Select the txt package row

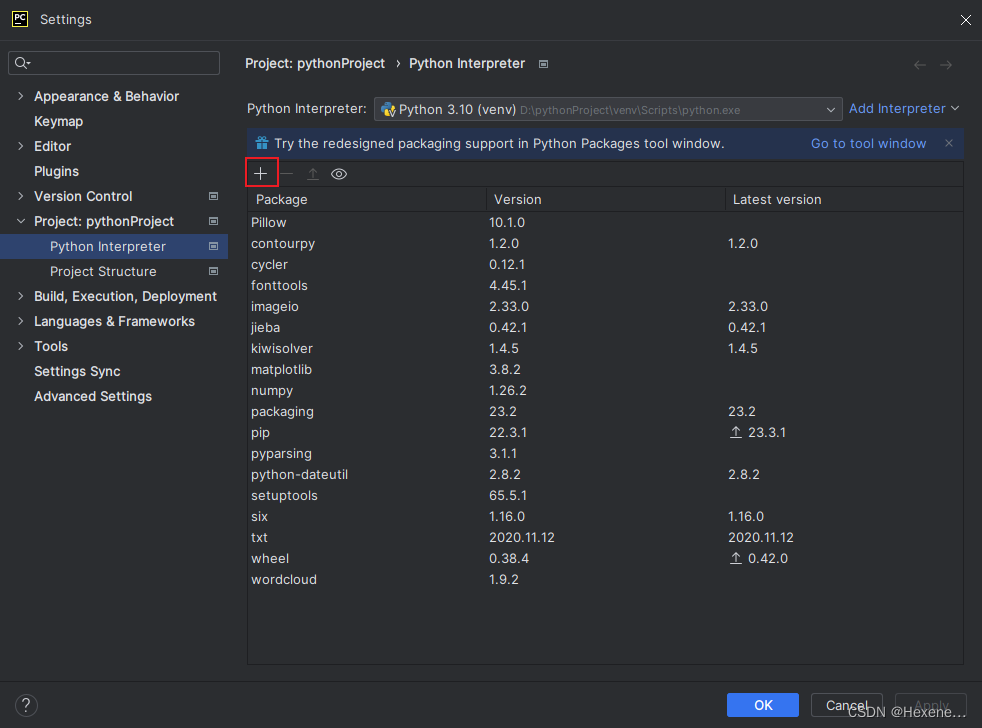coord(606,538)
